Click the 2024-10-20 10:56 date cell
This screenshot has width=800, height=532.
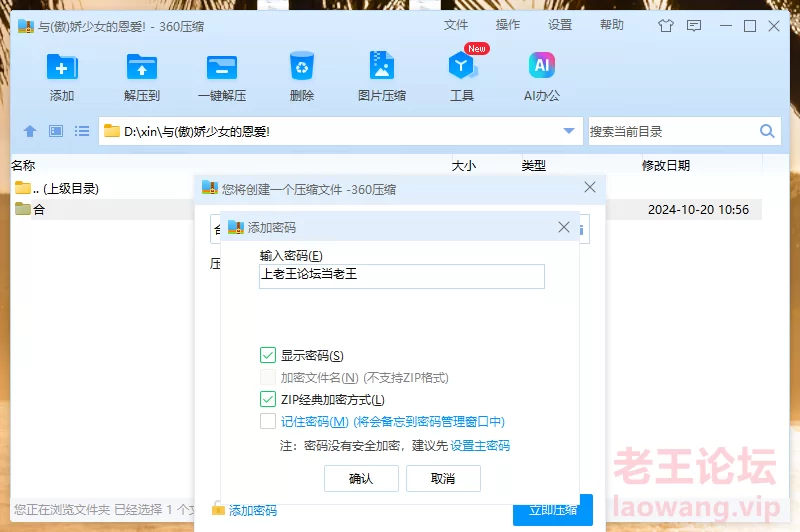tap(698, 210)
